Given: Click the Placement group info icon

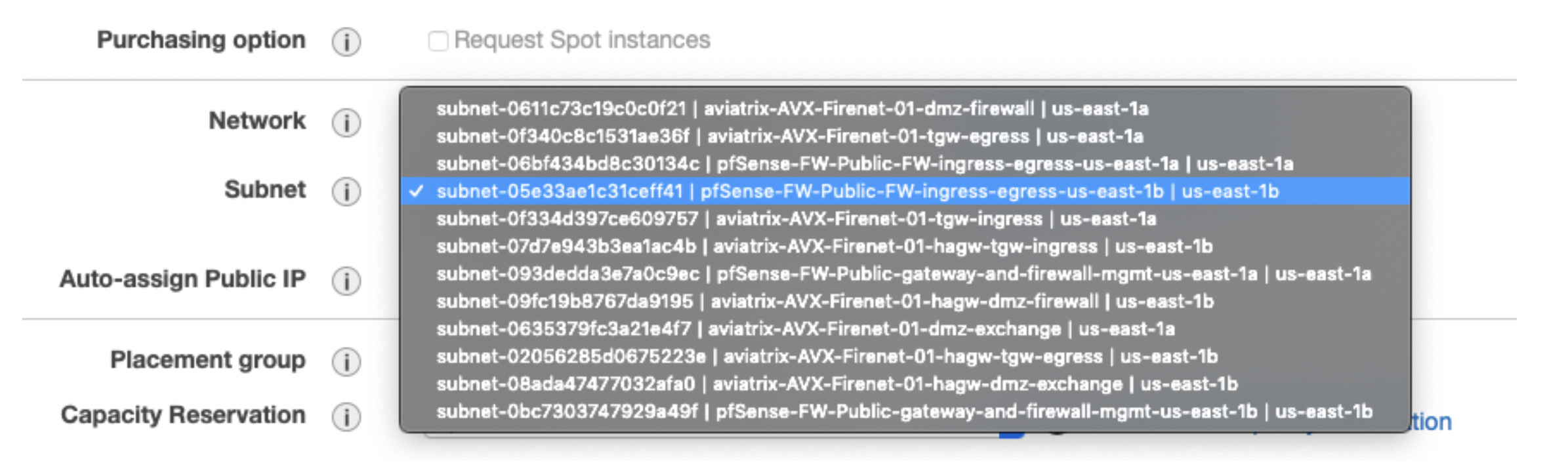Looking at the screenshot, I should tap(346, 361).
